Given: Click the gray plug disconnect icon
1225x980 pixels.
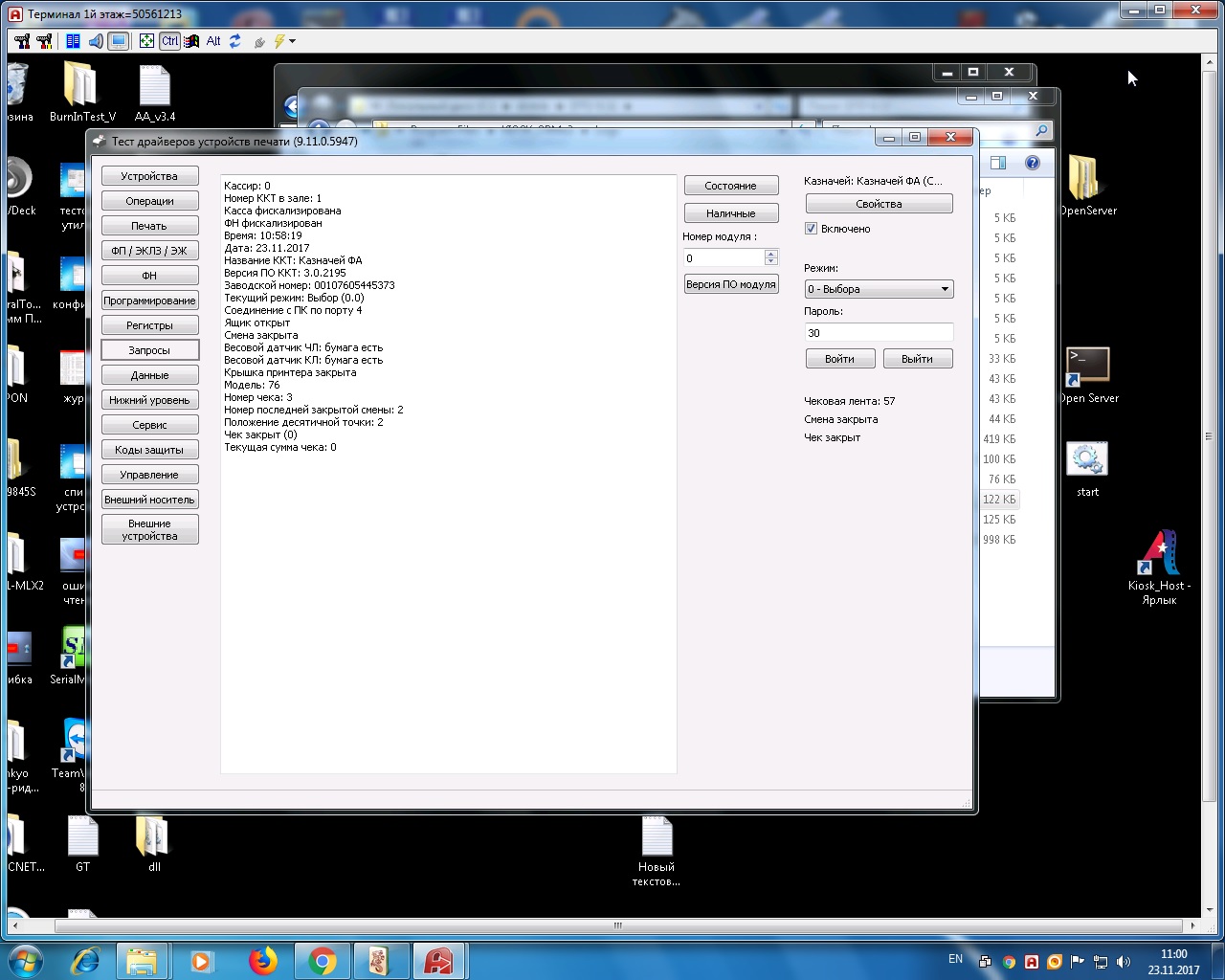Looking at the screenshot, I should click(259, 42).
